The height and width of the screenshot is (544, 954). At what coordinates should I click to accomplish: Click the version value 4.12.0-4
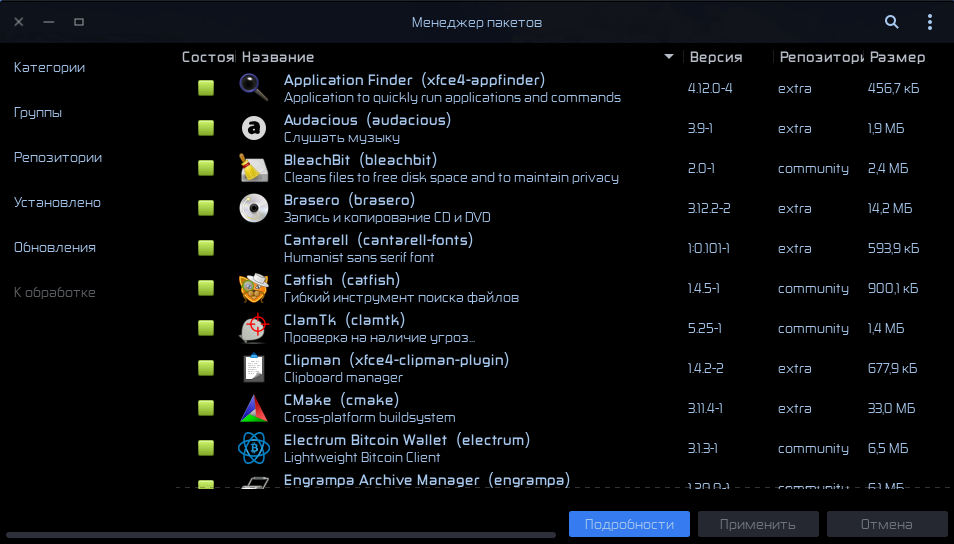[709, 88]
